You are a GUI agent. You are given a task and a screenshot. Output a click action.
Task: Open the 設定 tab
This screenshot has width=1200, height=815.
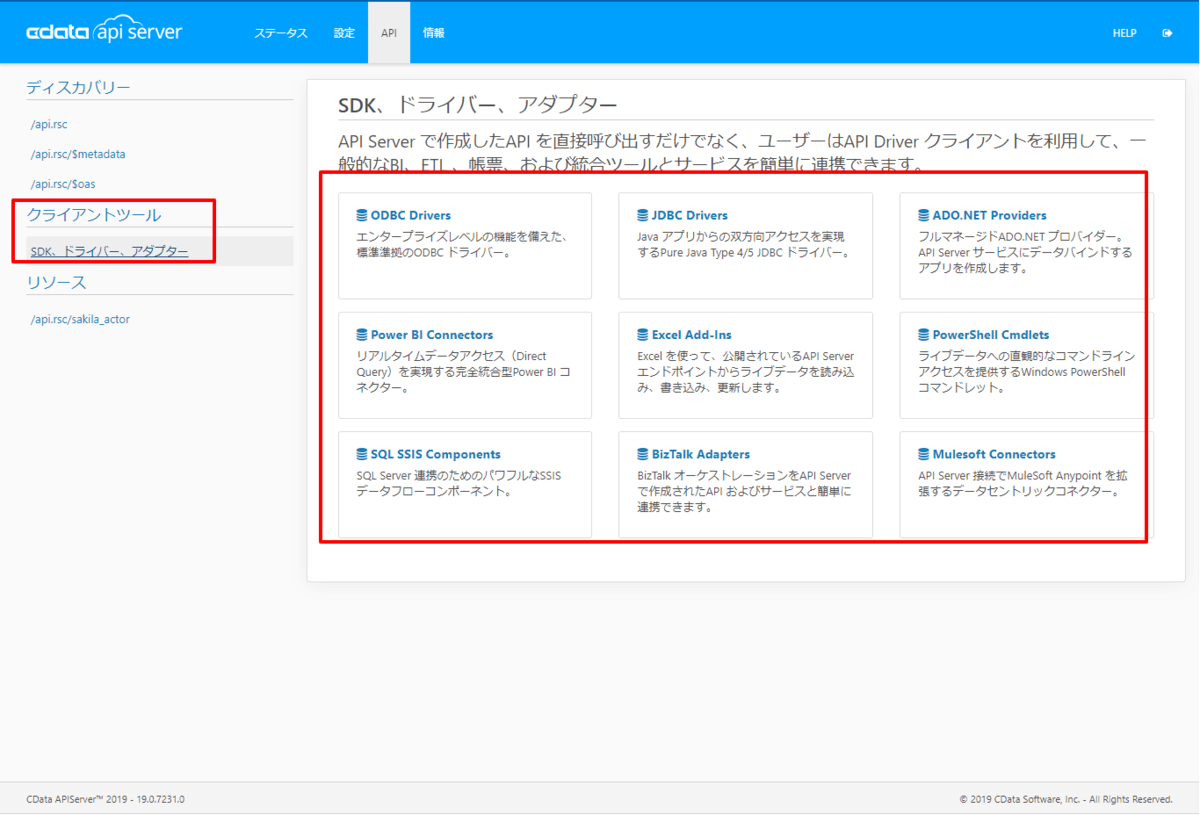point(344,33)
